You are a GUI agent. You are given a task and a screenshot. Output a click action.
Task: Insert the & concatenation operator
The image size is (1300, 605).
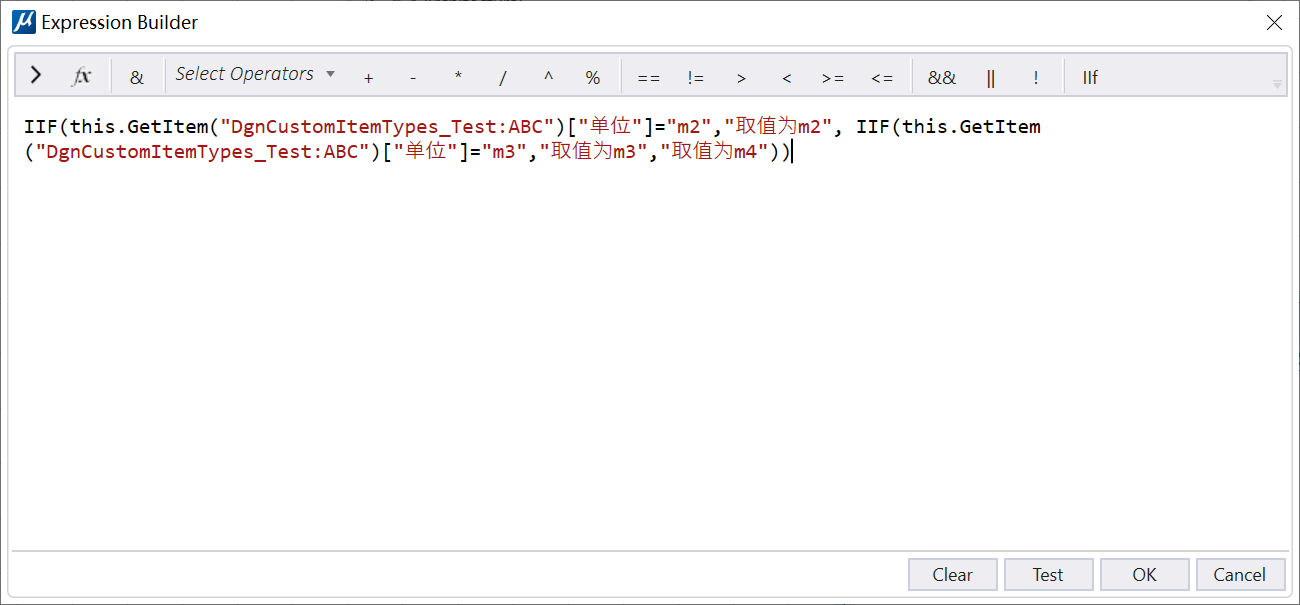137,77
